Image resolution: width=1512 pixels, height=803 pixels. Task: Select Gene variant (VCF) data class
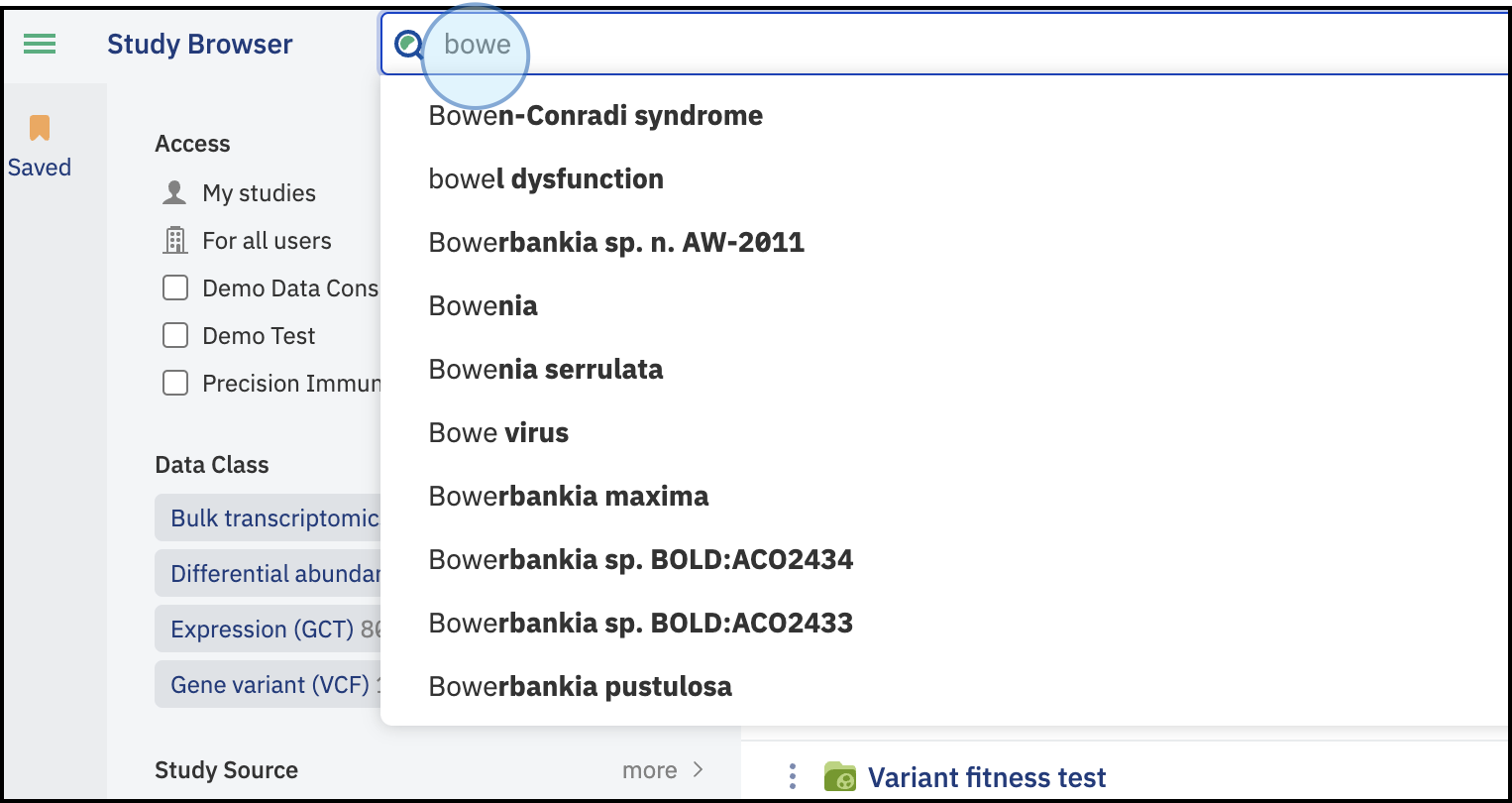(x=268, y=685)
